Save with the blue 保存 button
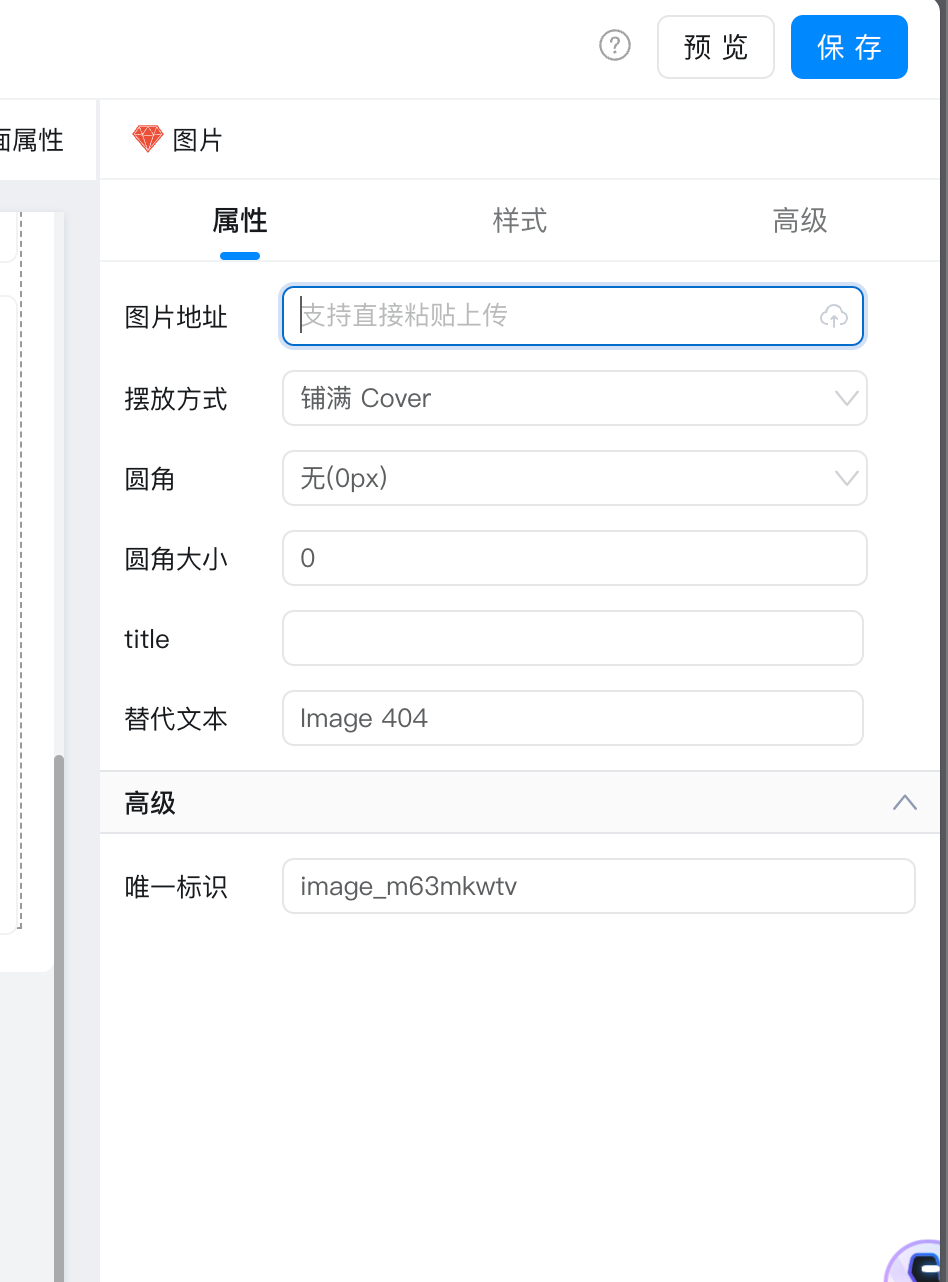The height and width of the screenshot is (1282, 948). 849,47
